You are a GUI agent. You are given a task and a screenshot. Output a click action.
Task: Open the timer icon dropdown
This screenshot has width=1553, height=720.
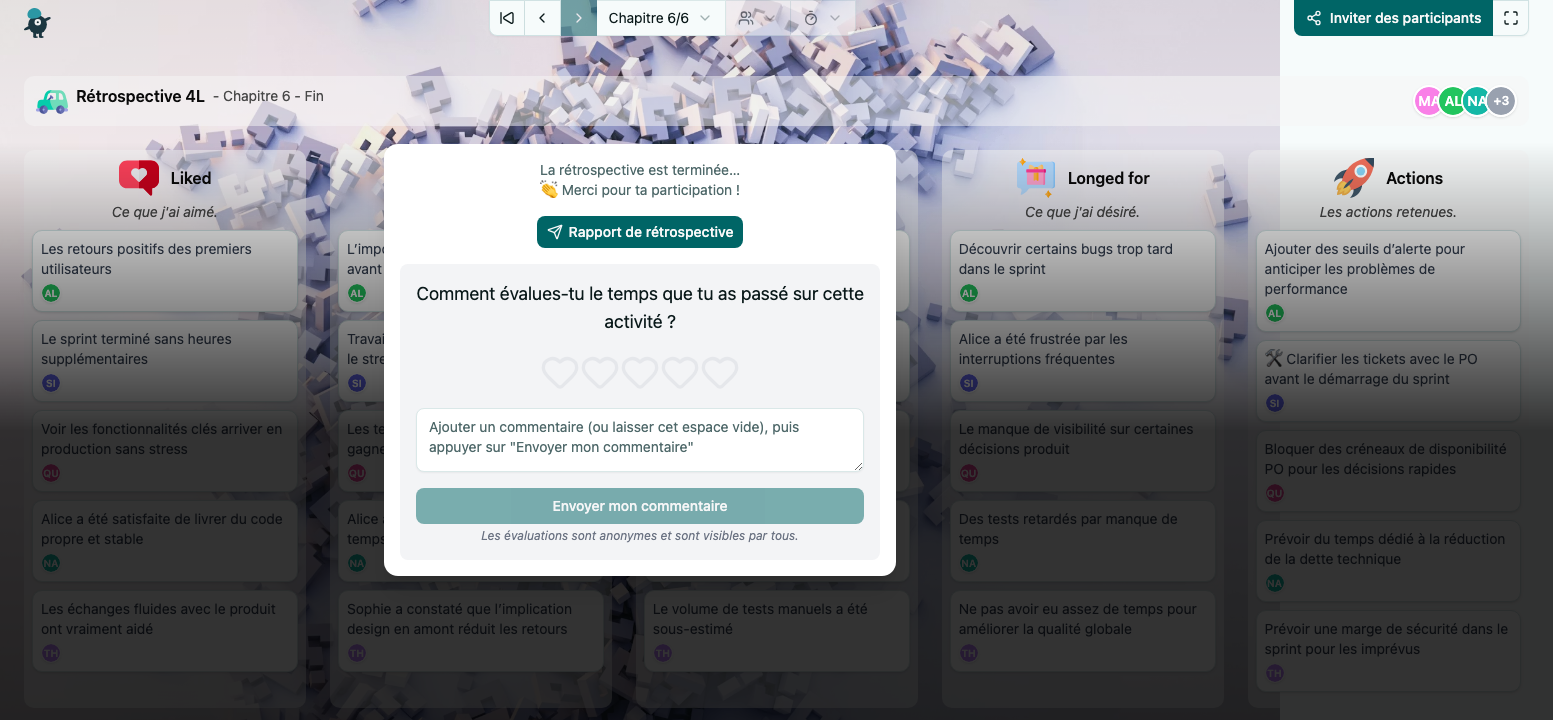(x=822, y=18)
